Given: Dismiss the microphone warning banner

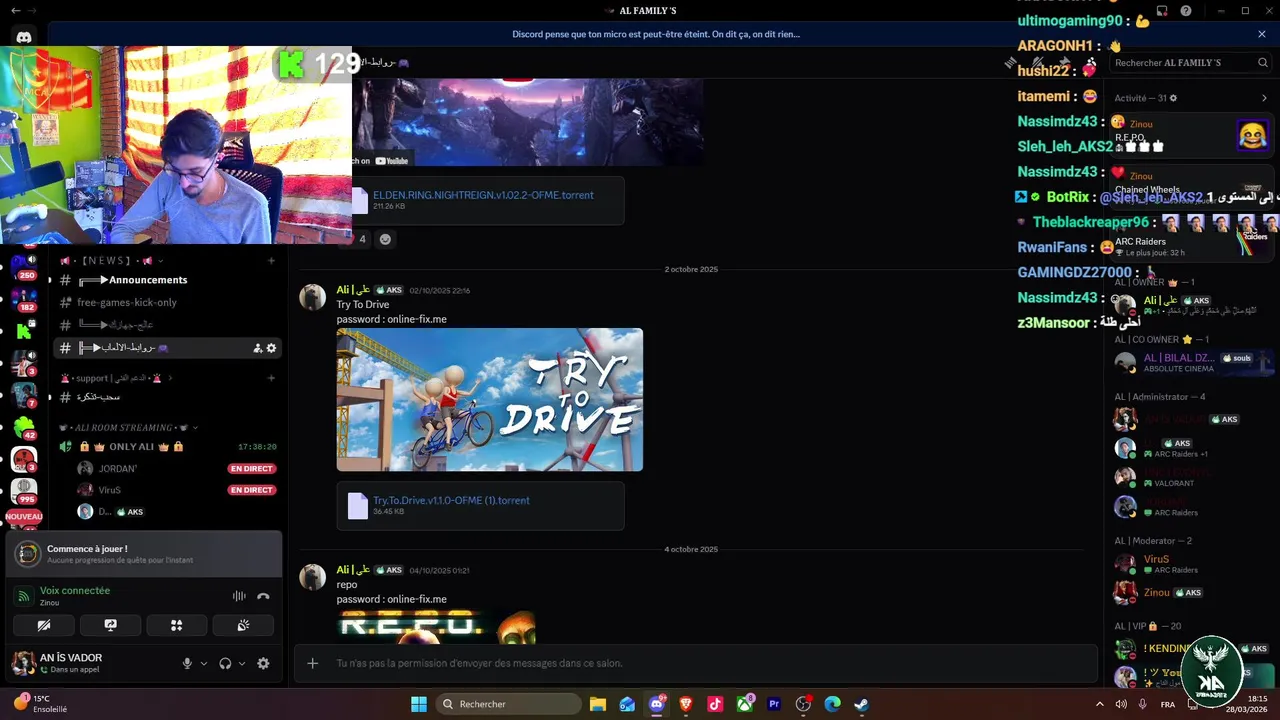Looking at the screenshot, I should pos(1262,34).
